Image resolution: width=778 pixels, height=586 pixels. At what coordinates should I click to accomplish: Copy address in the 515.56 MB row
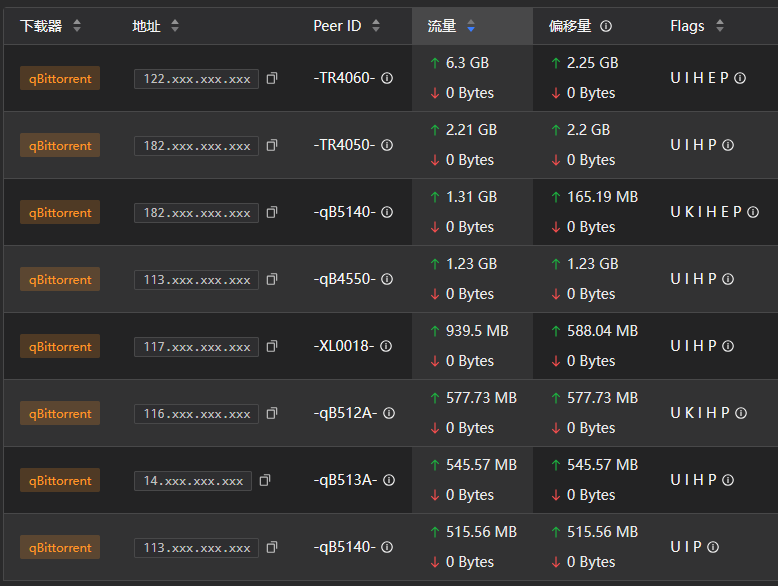[x=271, y=547]
